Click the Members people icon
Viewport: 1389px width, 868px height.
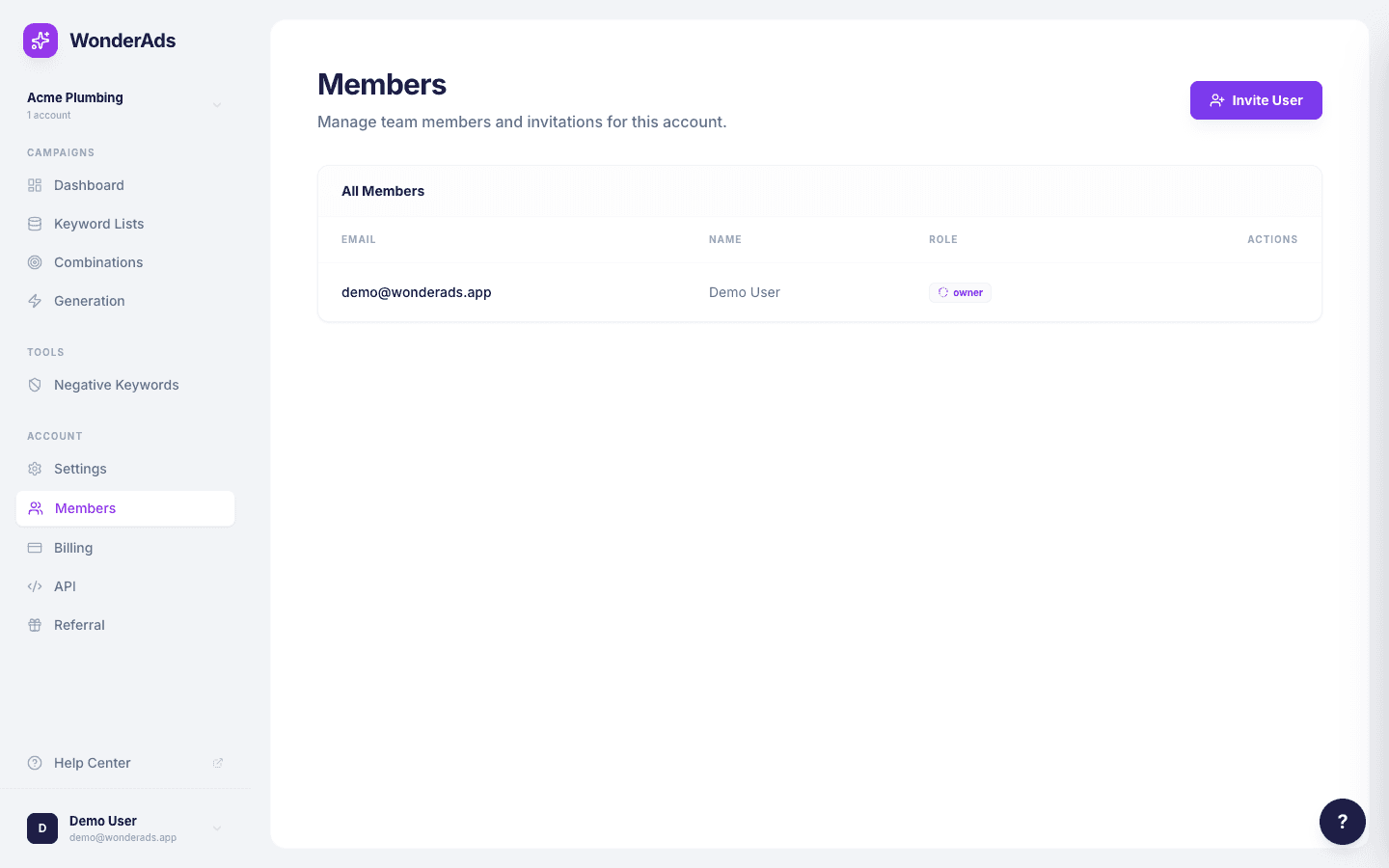coord(36,508)
